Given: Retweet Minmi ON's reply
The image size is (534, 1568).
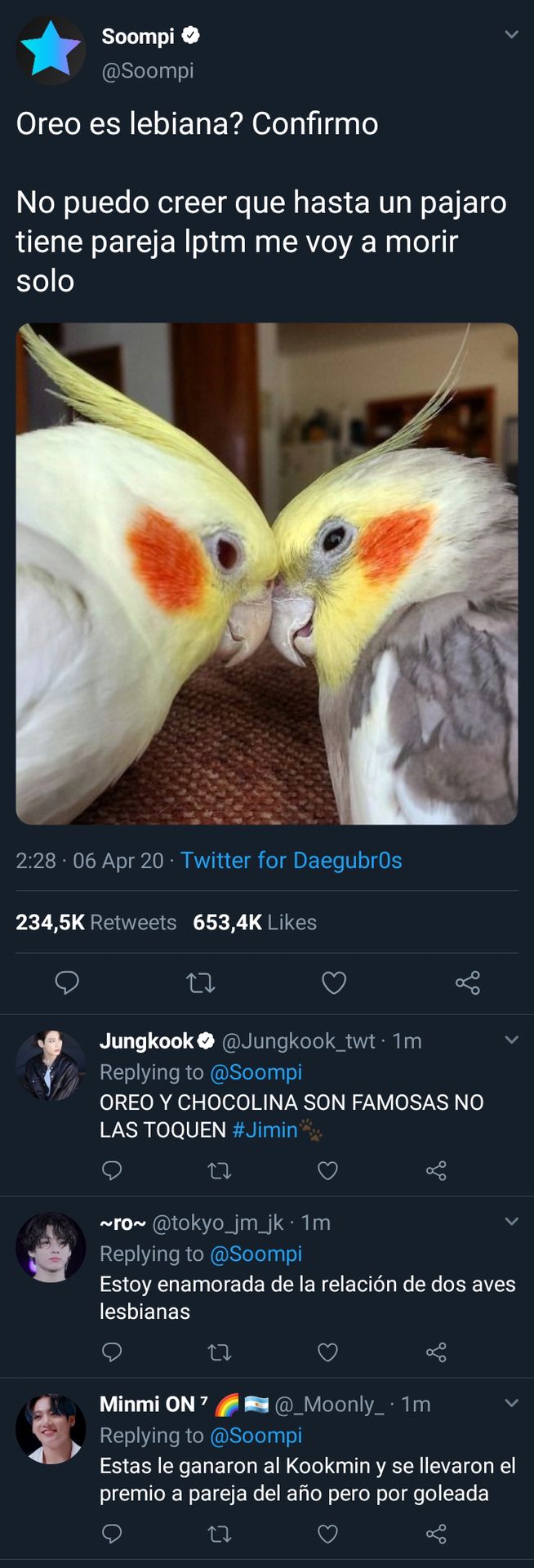Looking at the screenshot, I should coord(220,1534).
